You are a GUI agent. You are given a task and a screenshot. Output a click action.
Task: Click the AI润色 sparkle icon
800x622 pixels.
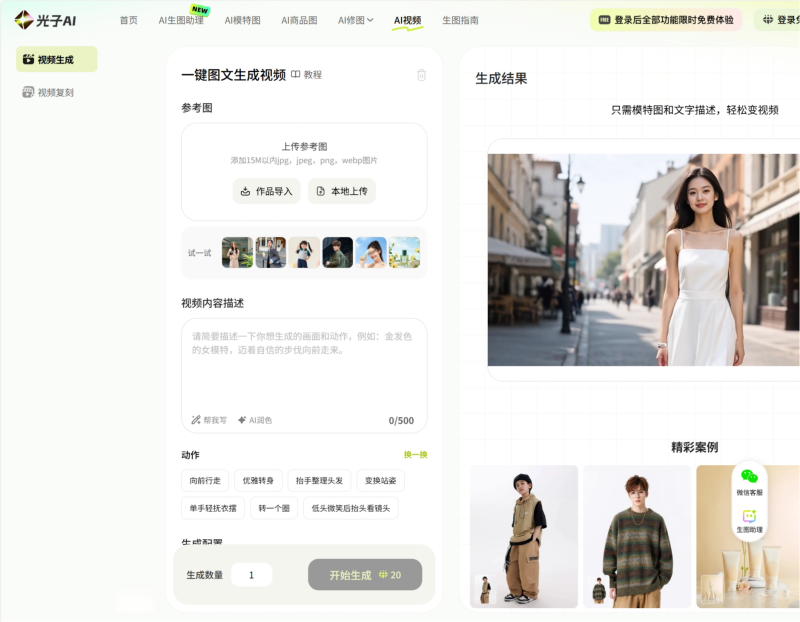click(x=242, y=420)
